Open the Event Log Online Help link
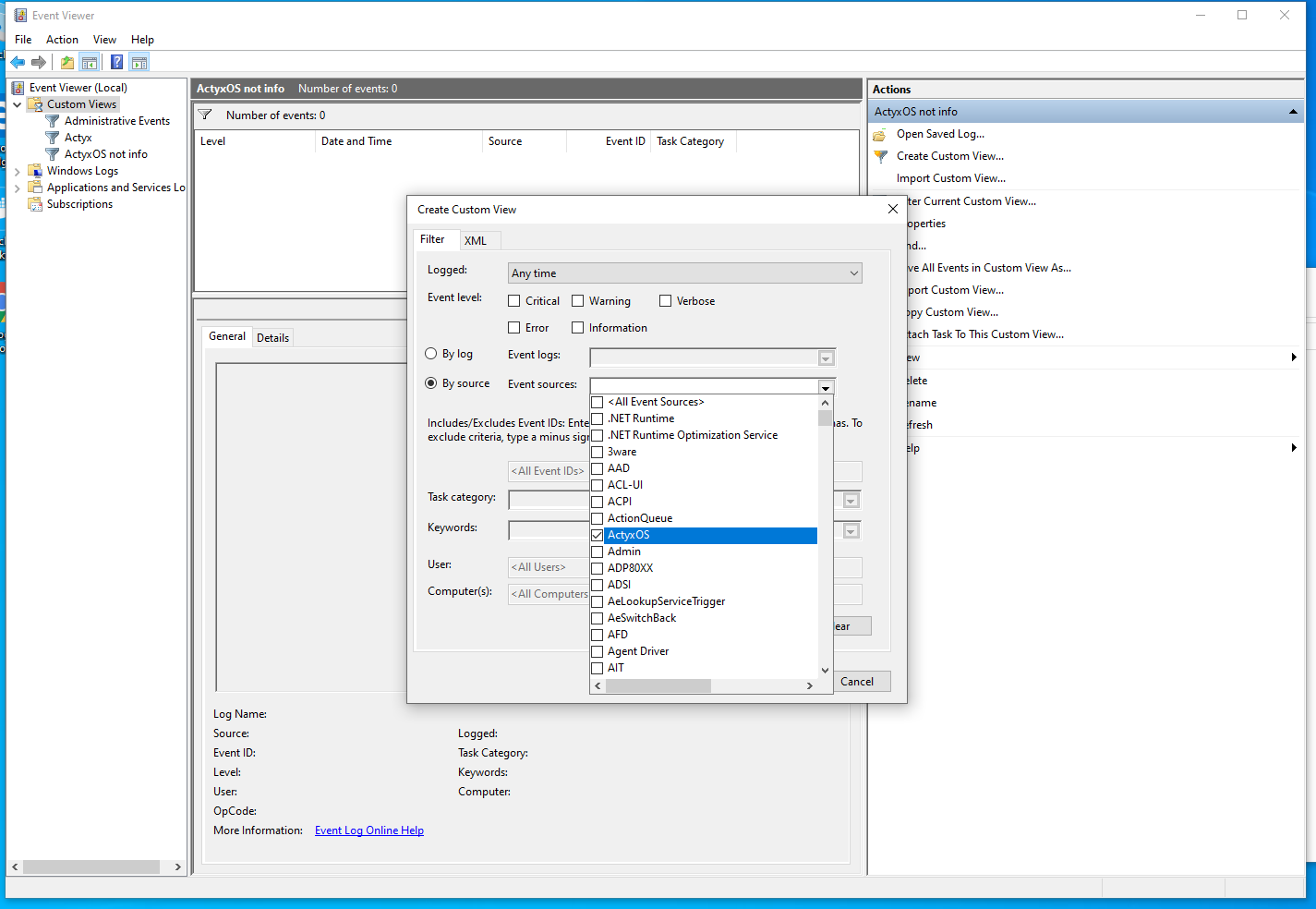This screenshot has width=1316, height=909. click(x=368, y=830)
